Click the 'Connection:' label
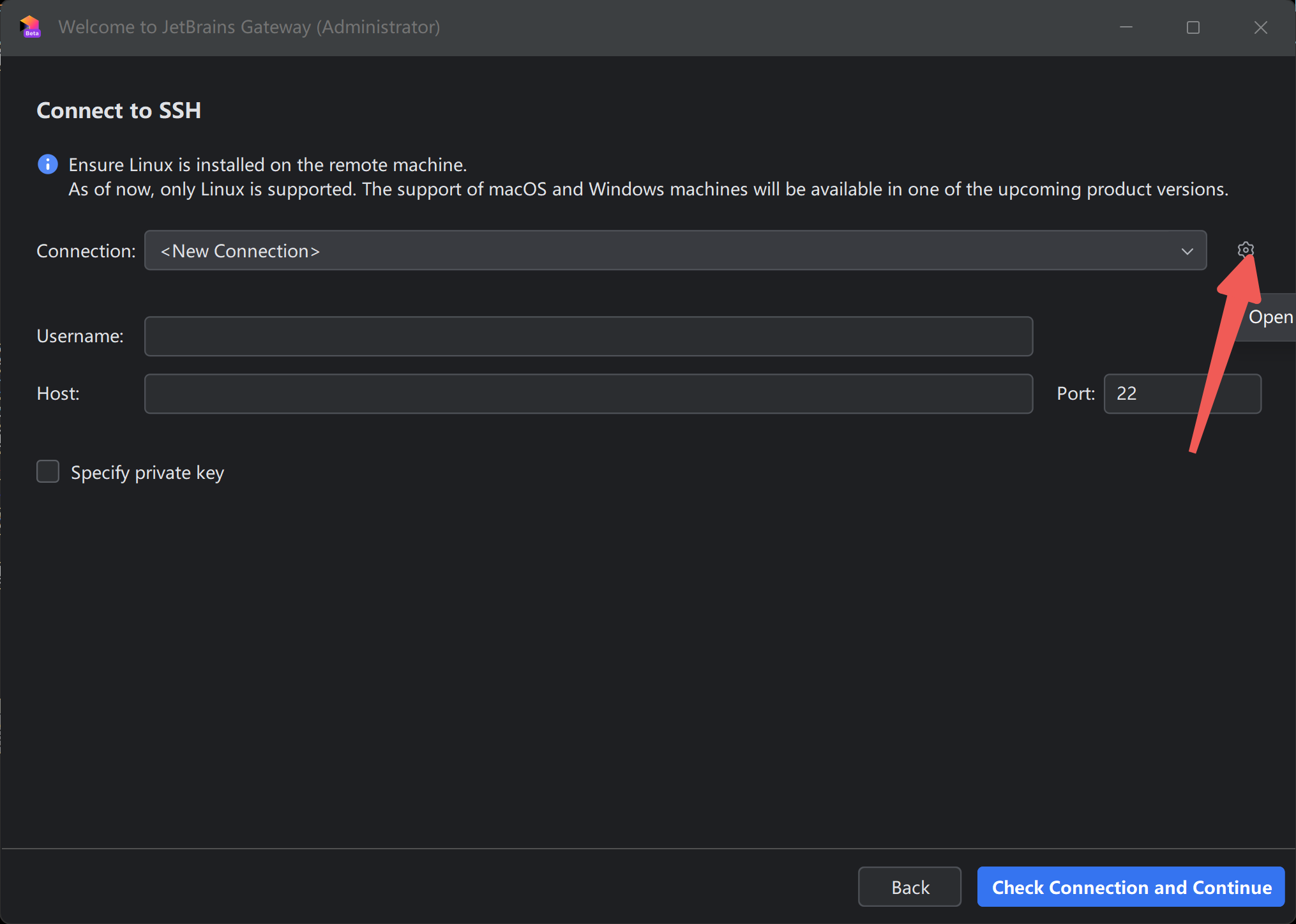This screenshot has width=1296, height=924. click(86, 251)
